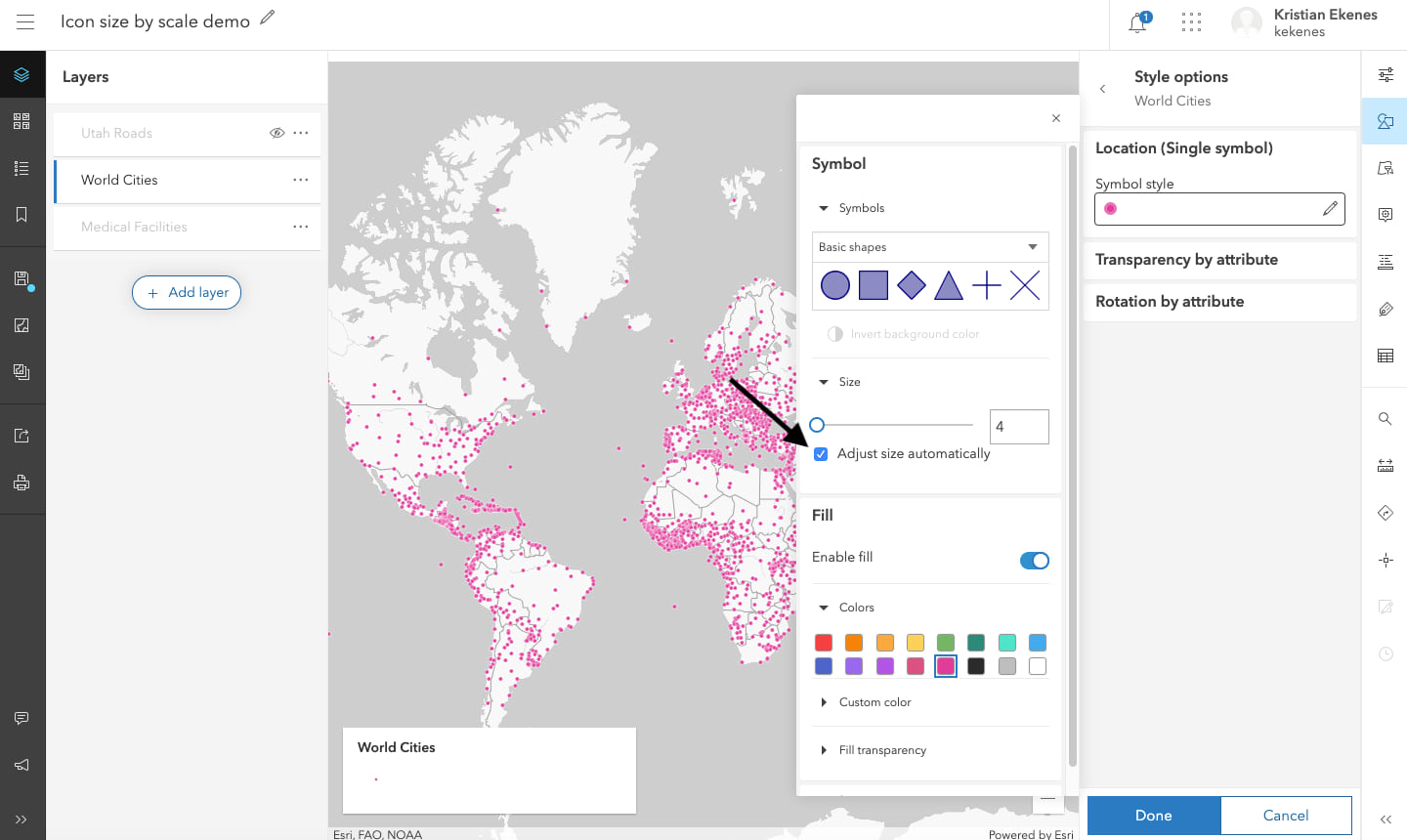Open the app launcher grid icon
Viewport: 1407px width, 840px height.
[x=1191, y=23]
